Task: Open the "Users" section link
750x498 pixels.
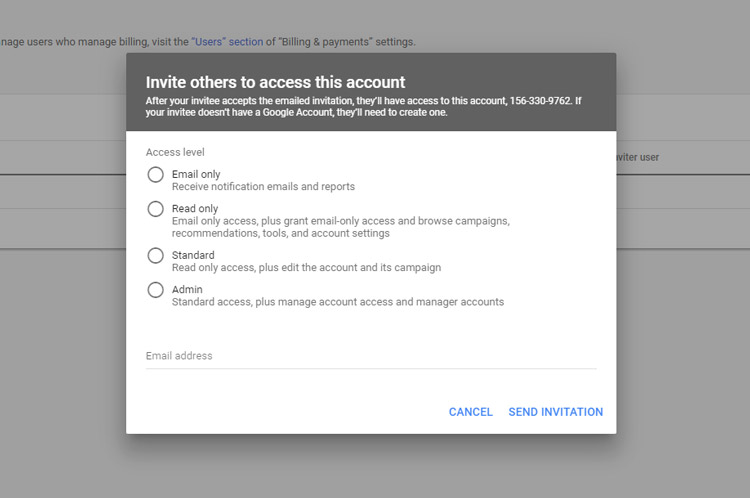Action: [227, 42]
